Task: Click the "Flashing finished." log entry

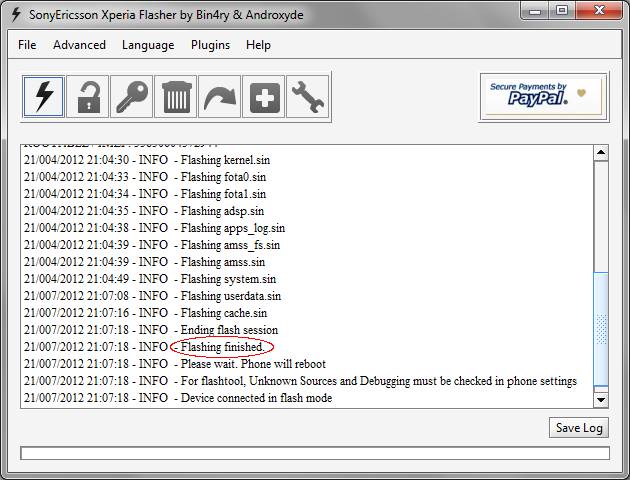Action: (x=144, y=347)
